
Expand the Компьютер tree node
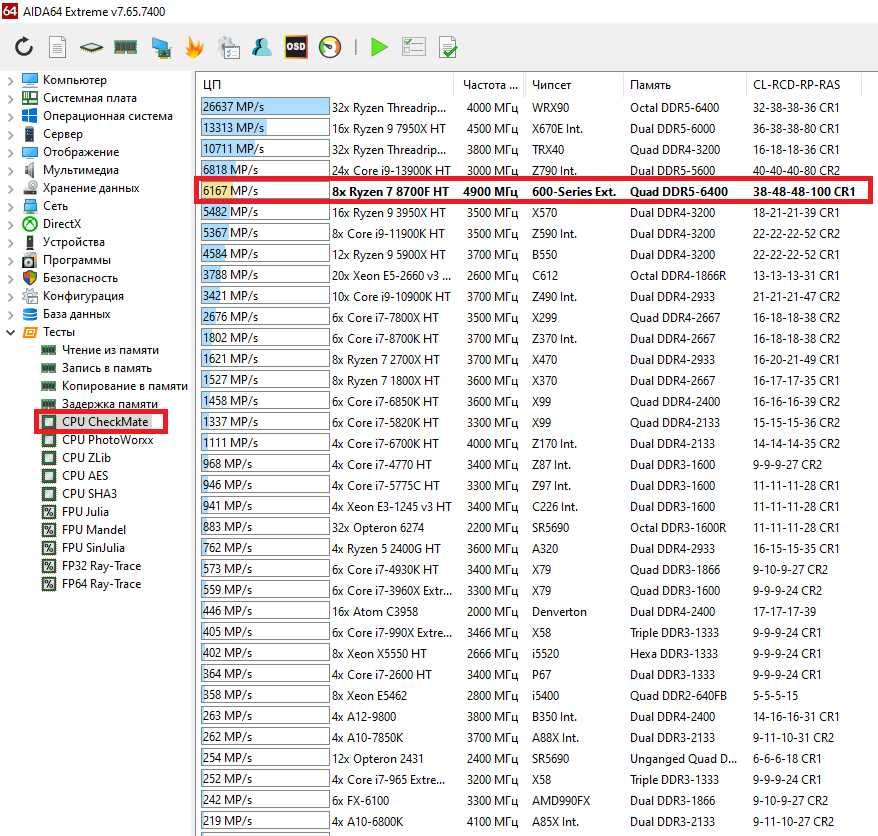click(x=10, y=81)
